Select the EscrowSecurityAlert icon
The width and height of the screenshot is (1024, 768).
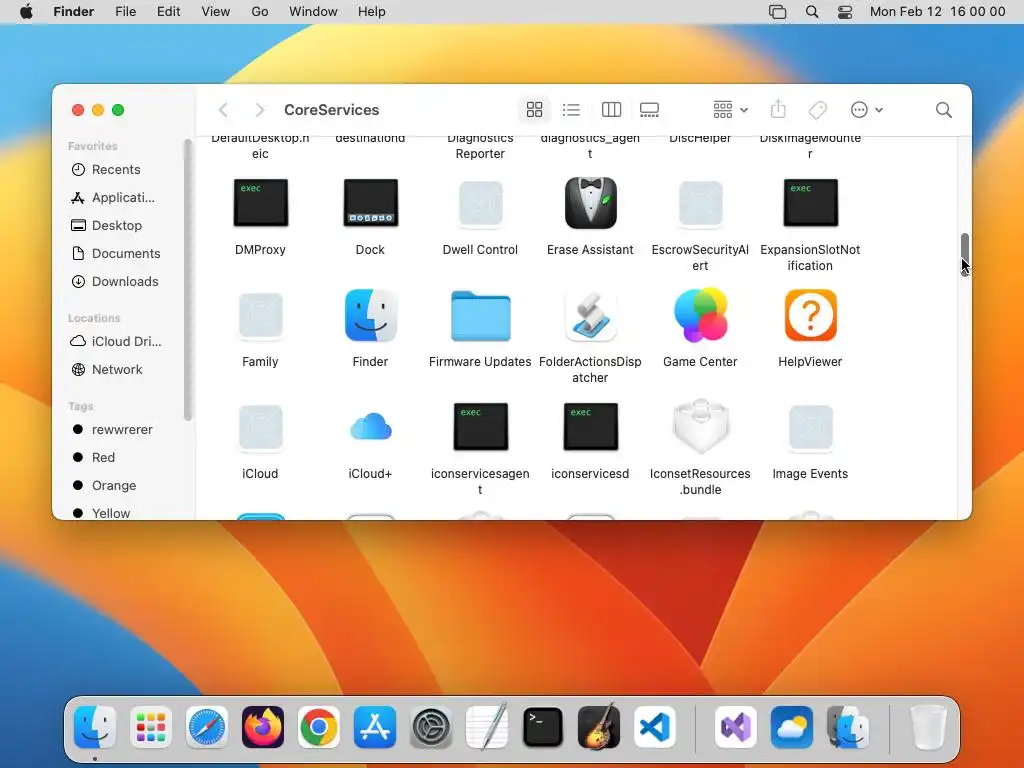point(700,204)
